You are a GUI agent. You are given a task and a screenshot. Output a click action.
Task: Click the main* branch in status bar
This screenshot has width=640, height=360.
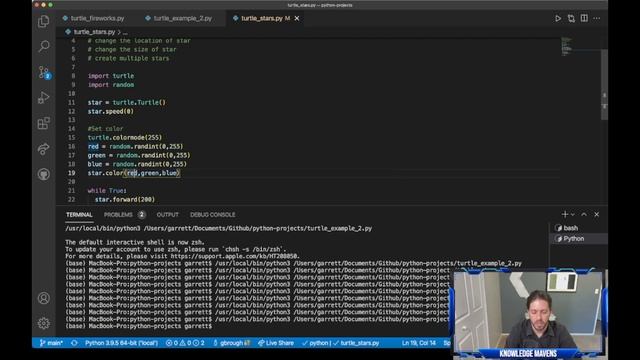tap(51, 343)
